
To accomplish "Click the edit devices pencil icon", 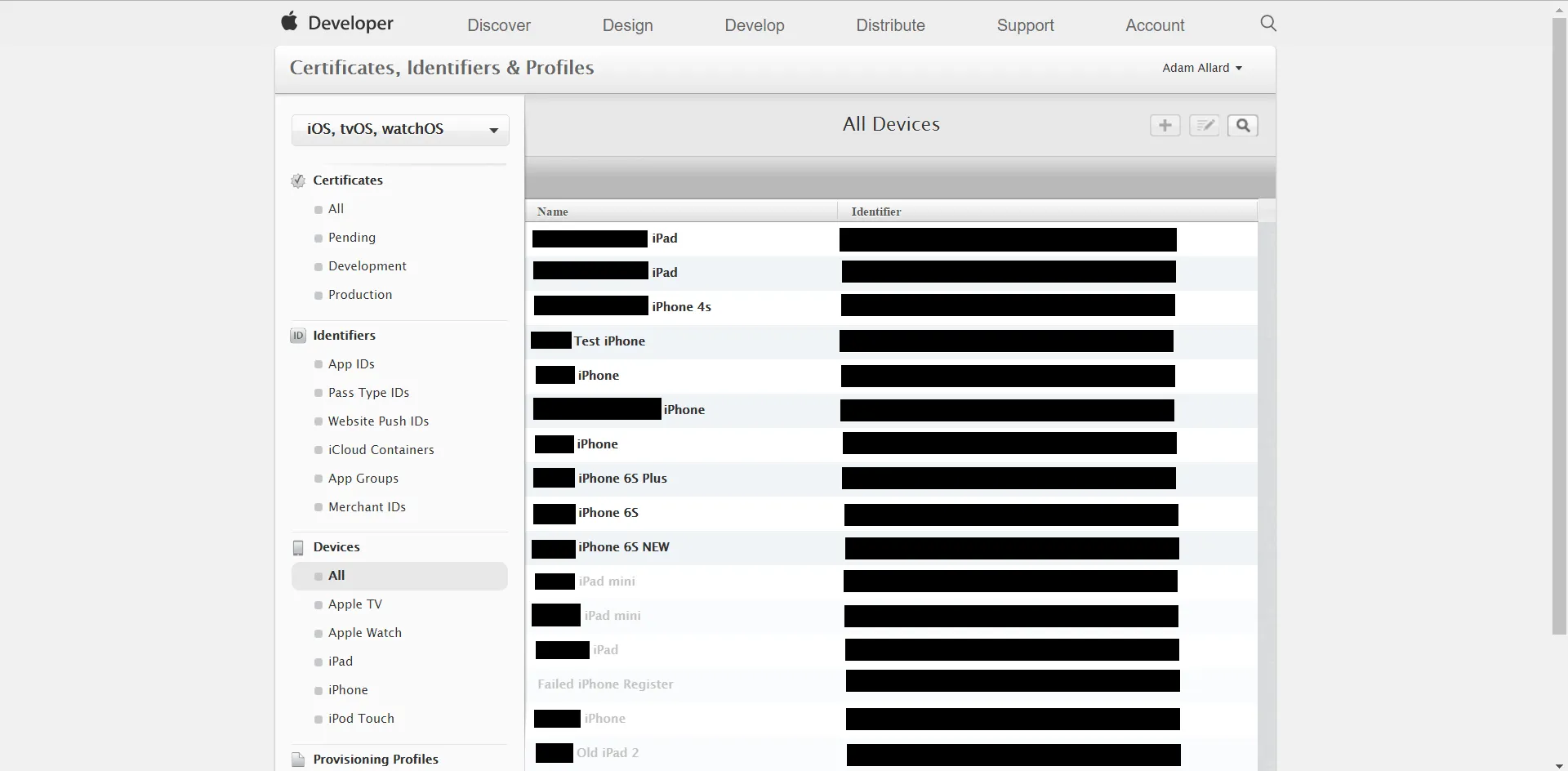I will (x=1205, y=125).
